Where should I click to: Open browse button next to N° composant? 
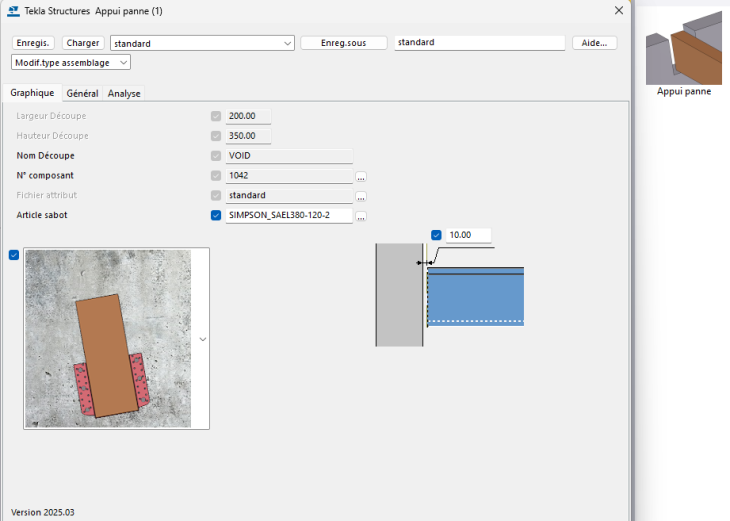pos(361,176)
